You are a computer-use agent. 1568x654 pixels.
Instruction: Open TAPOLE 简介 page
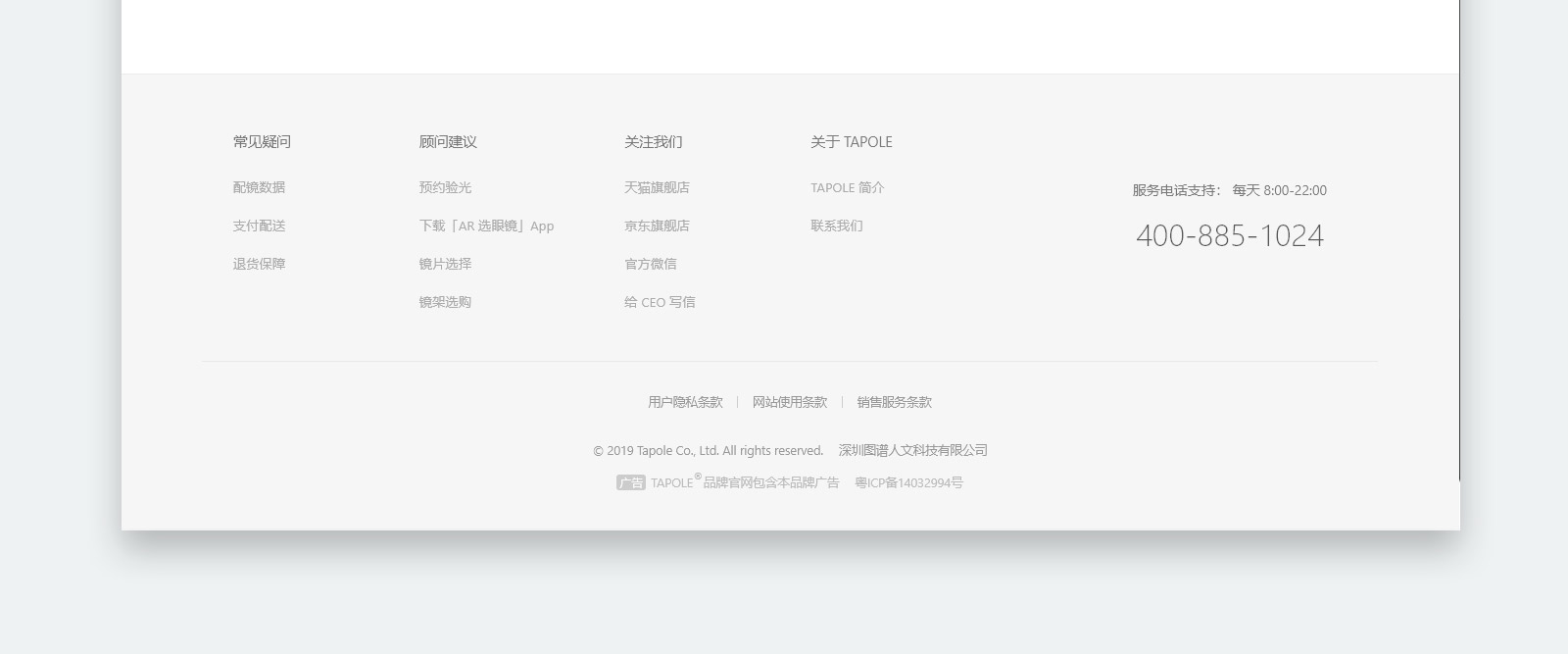[x=847, y=187]
